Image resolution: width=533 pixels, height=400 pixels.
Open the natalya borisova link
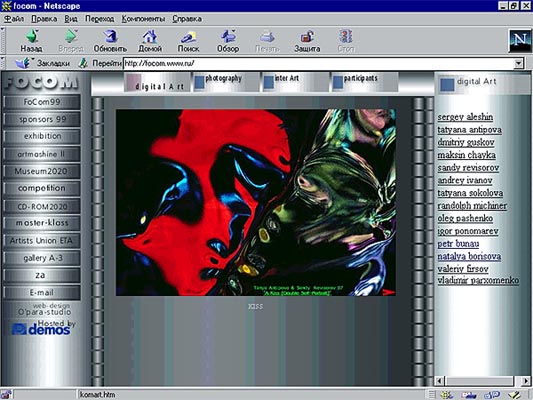coord(469,256)
